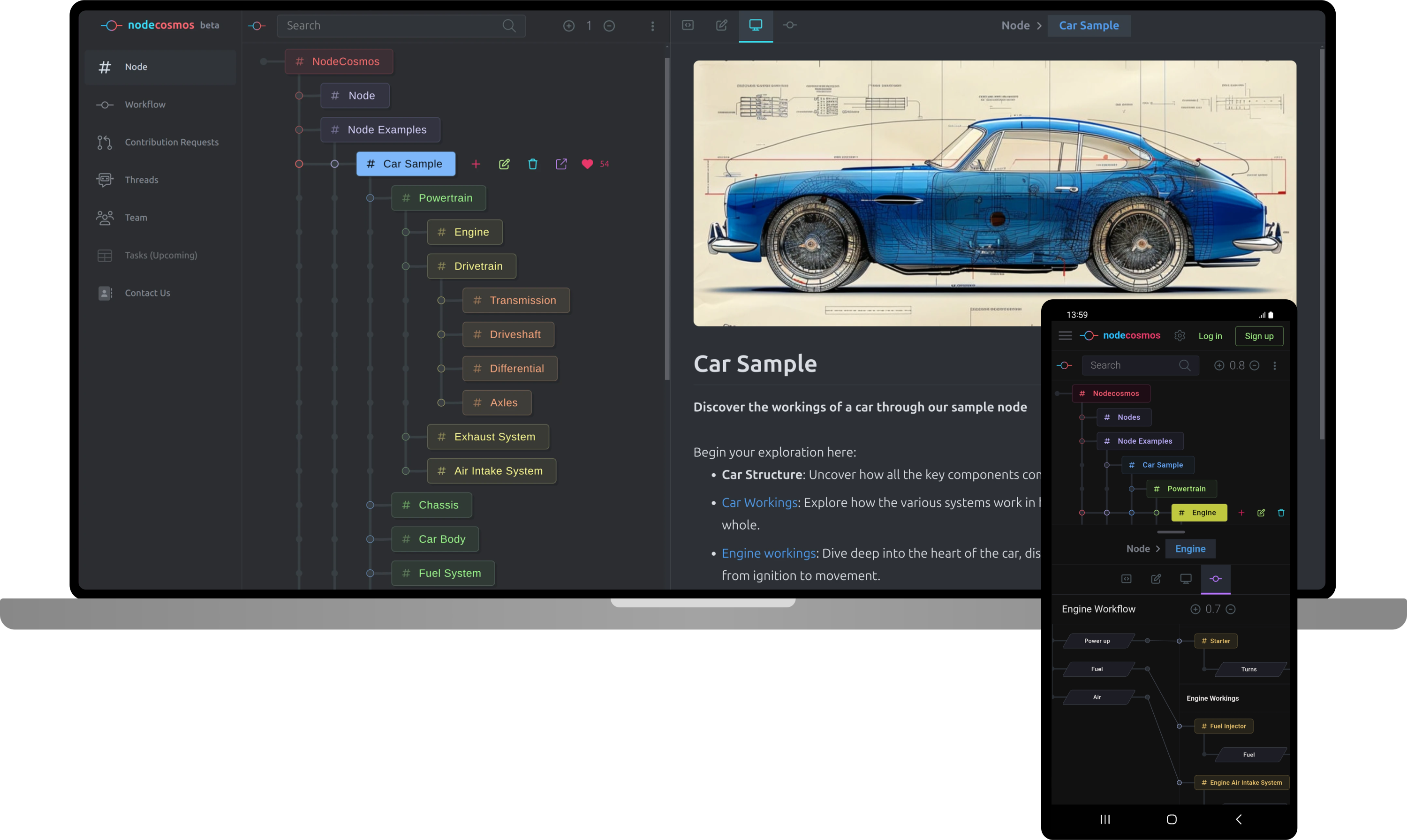Follow the Engine workings link
The width and height of the screenshot is (1407, 840).
click(769, 553)
